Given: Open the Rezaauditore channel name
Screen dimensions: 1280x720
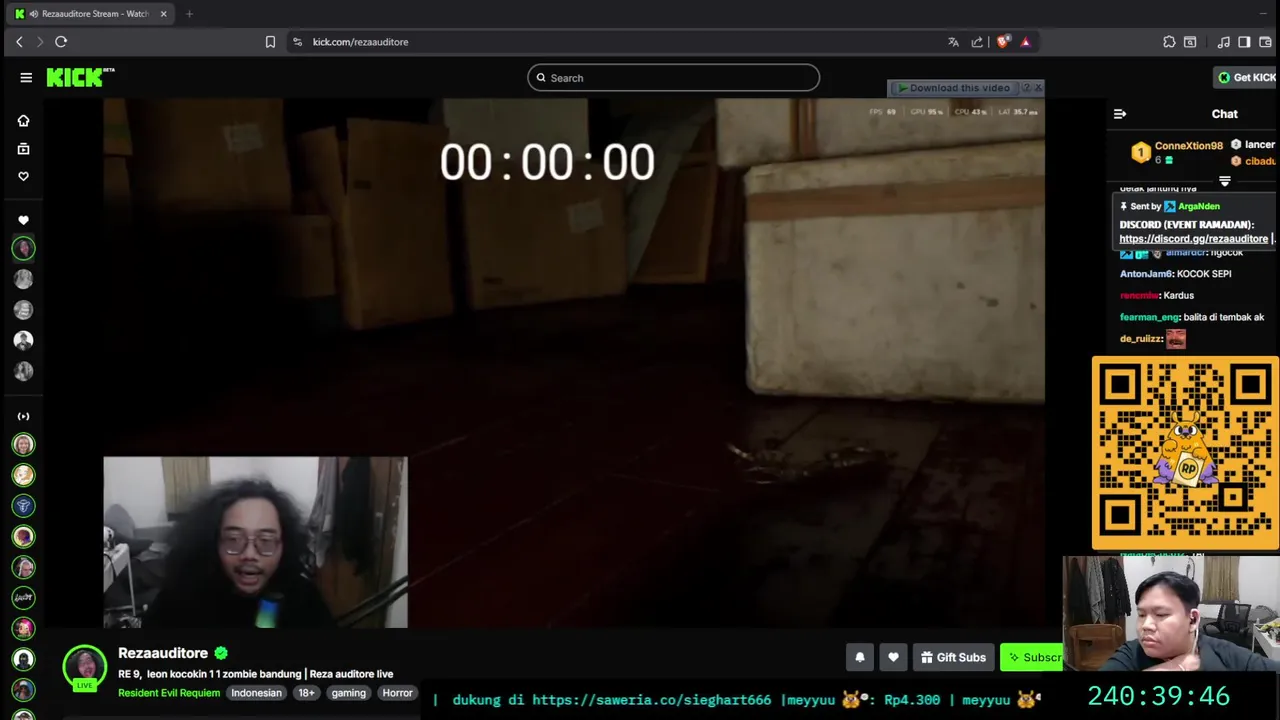Looking at the screenshot, I should click(x=163, y=653).
